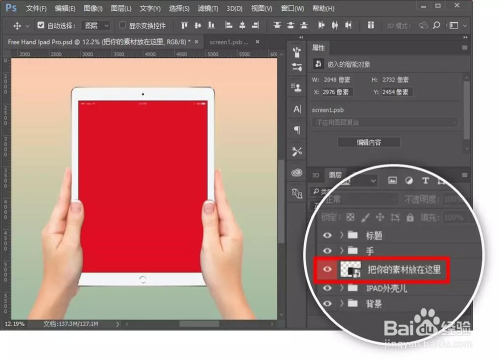Image resolution: width=500 pixels, height=361 pixels.
Task: Click the align top edges icon
Action: click(x=184, y=25)
